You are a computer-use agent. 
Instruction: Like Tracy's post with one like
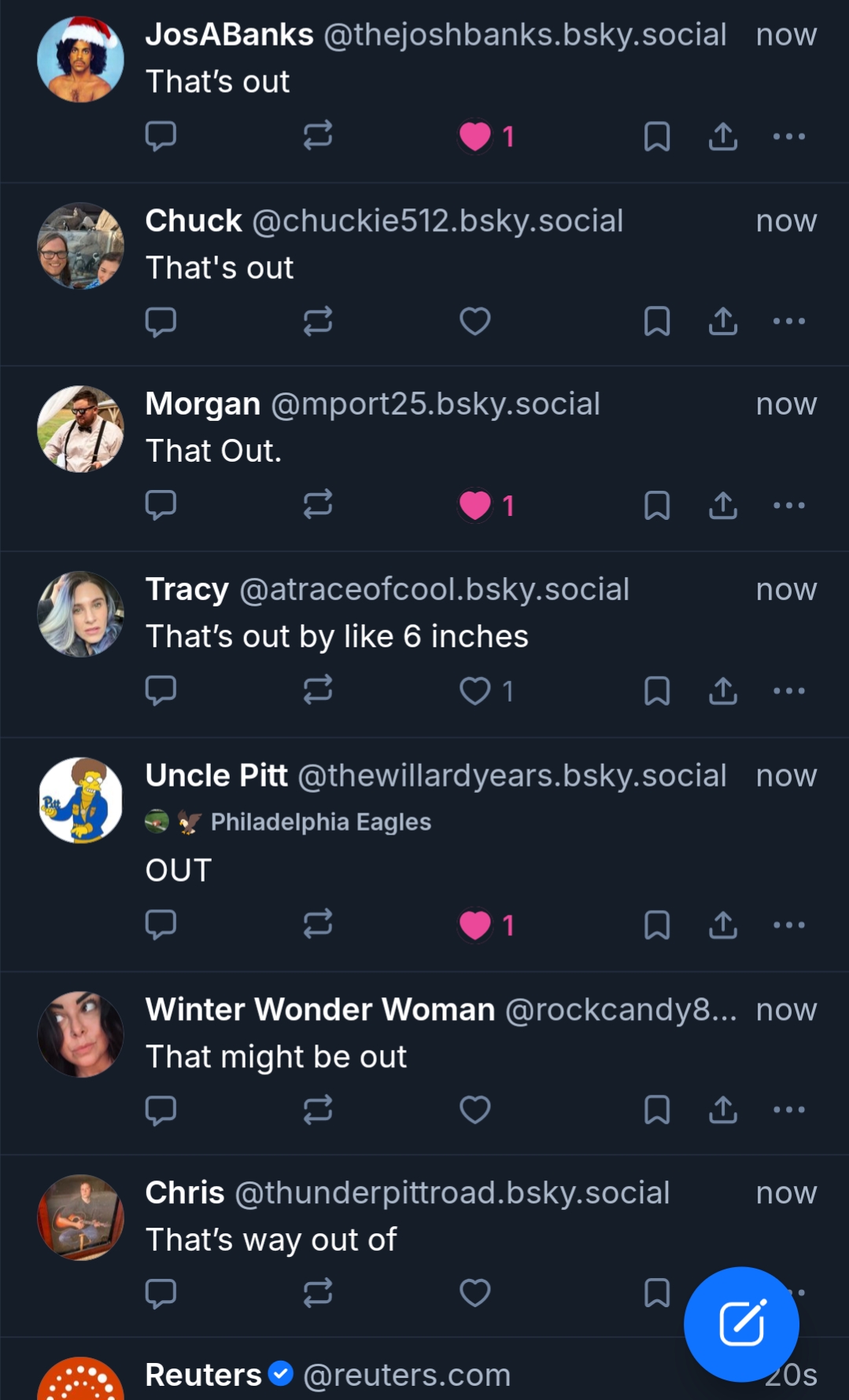coord(475,691)
